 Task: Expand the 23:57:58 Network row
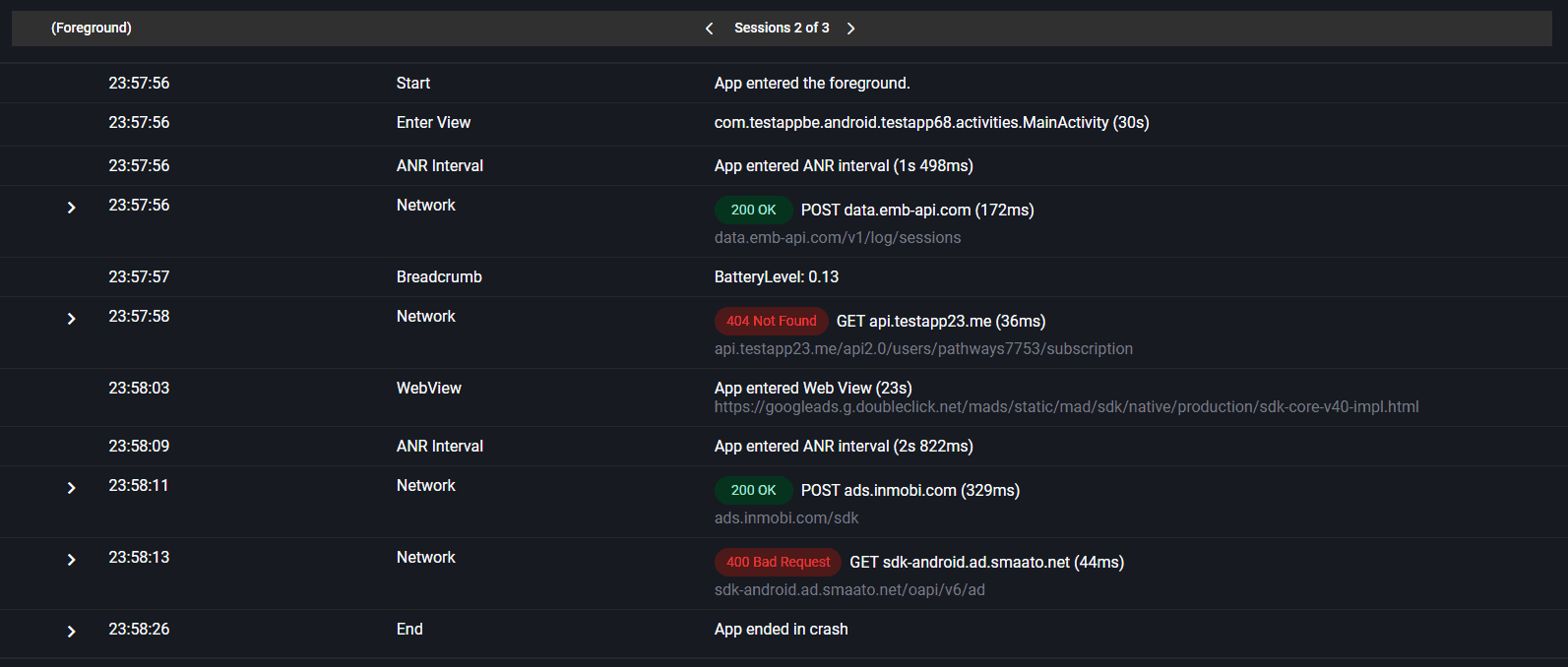pos(71,319)
